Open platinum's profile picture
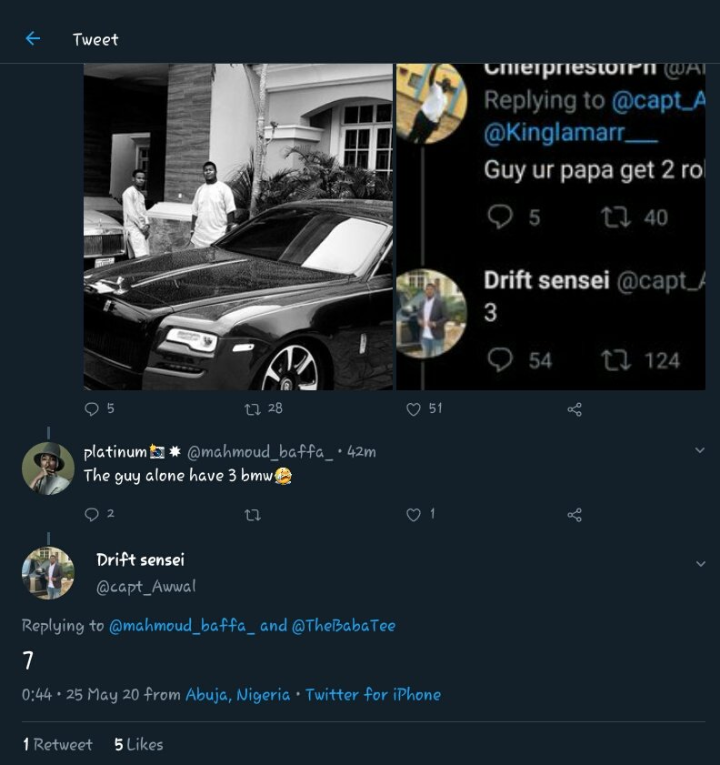 click(48, 468)
